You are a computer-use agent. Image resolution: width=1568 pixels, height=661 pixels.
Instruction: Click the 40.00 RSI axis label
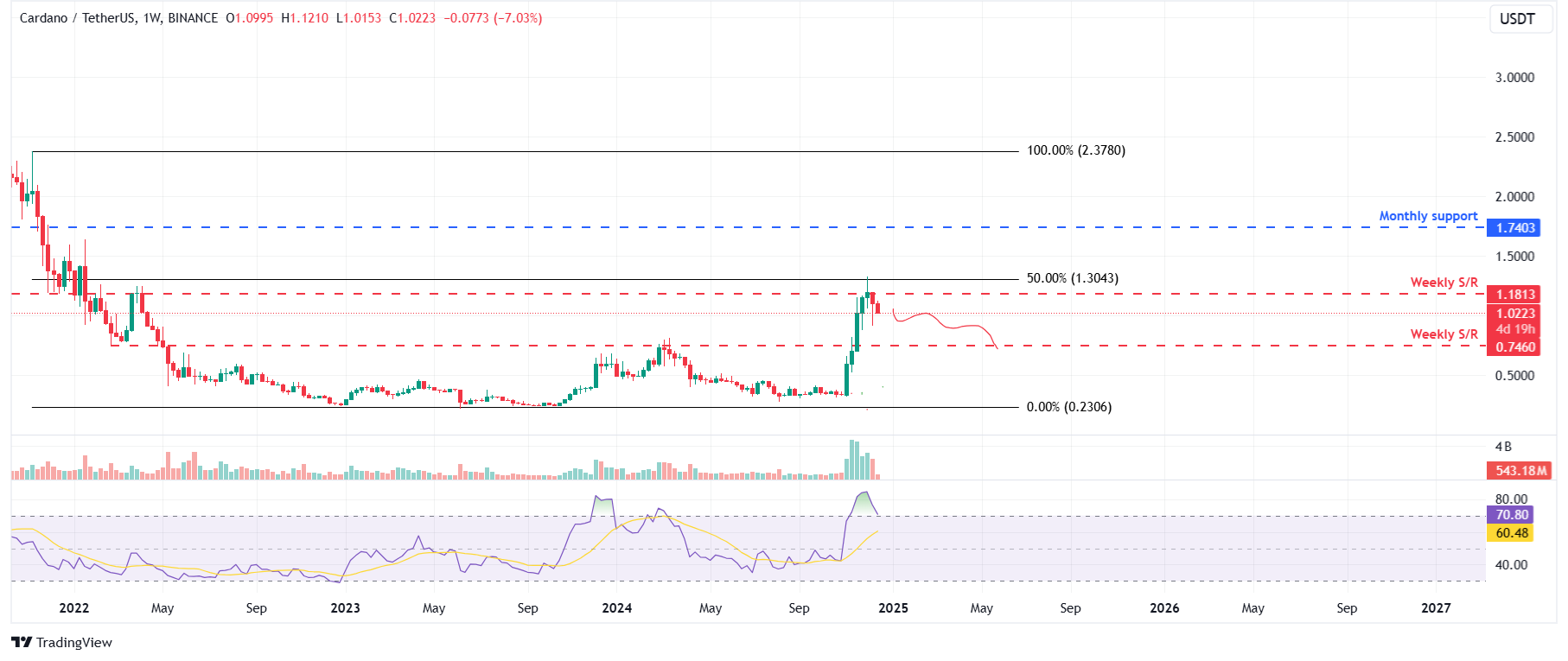point(1511,565)
